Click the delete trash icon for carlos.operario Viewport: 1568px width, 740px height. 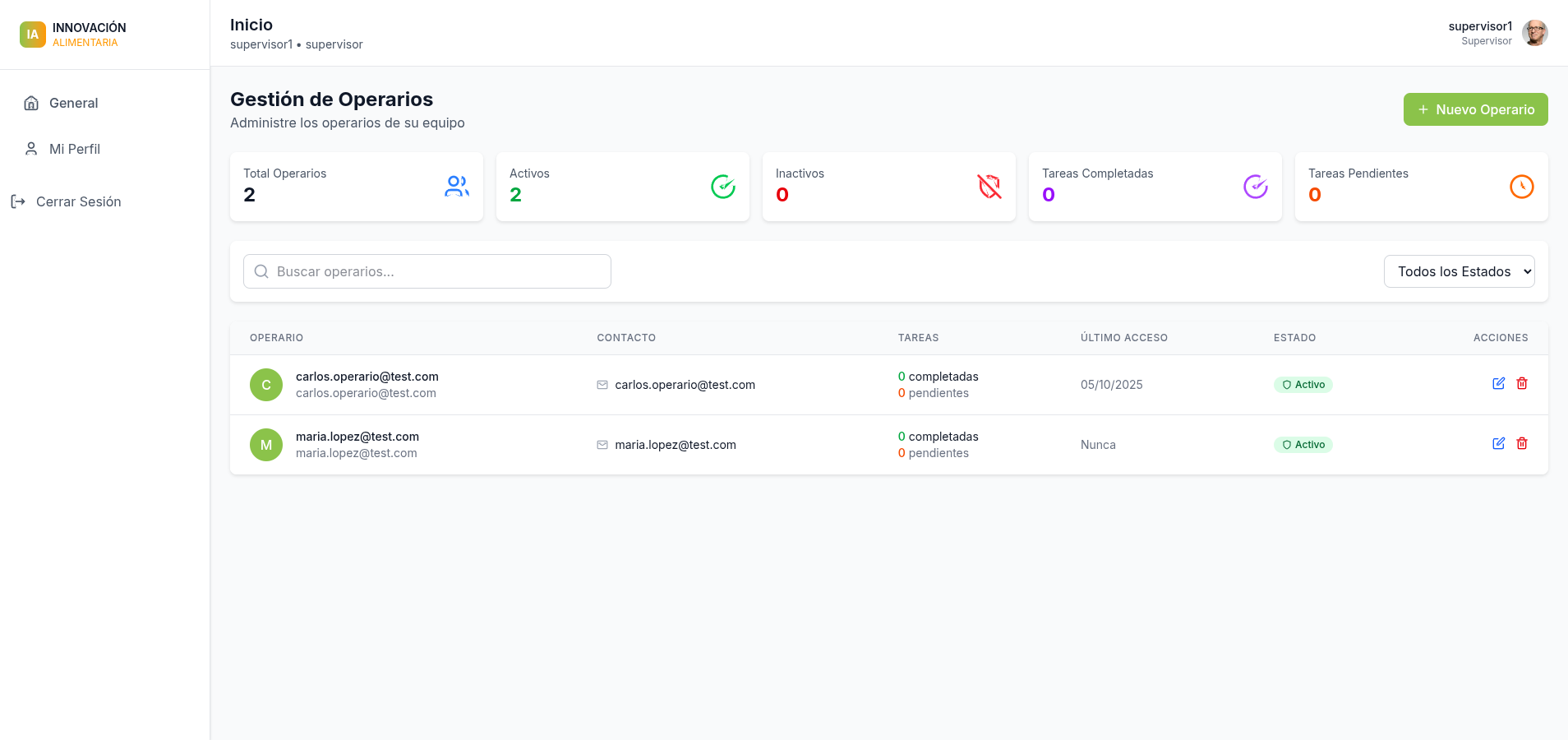(1522, 383)
